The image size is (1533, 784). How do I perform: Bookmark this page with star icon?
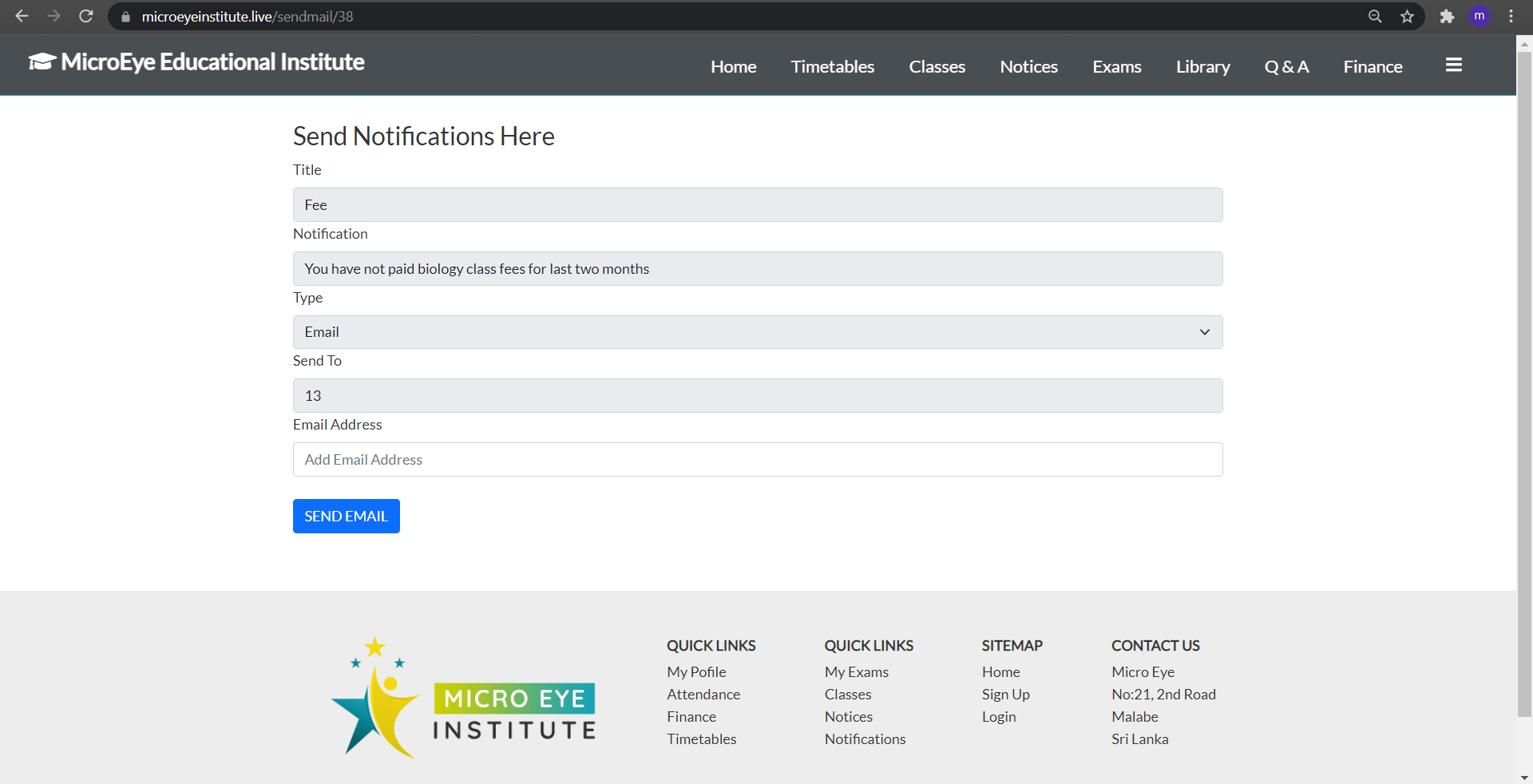pos(1407,16)
